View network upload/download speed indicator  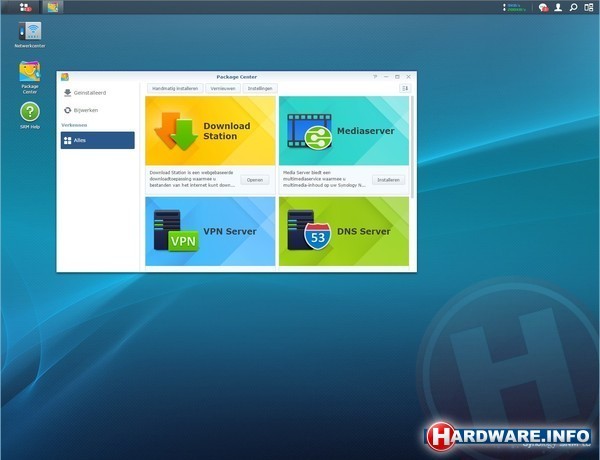515,7
